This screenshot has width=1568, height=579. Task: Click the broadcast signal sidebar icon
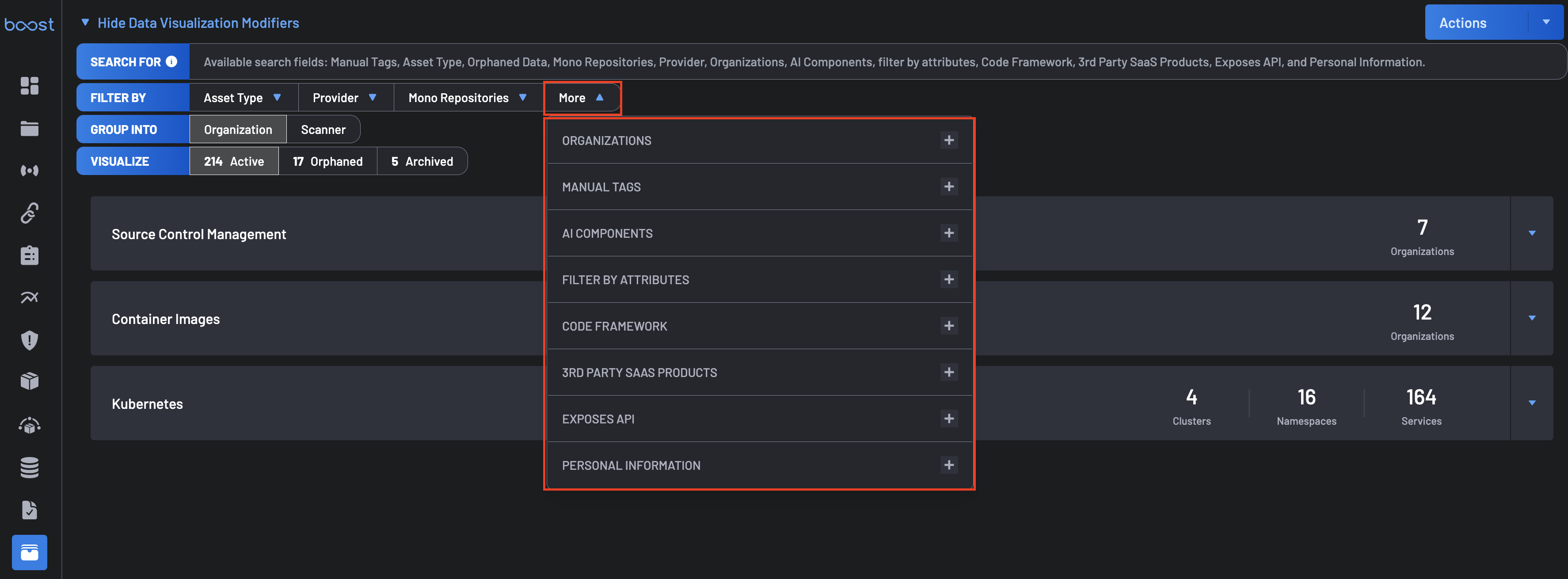(29, 171)
